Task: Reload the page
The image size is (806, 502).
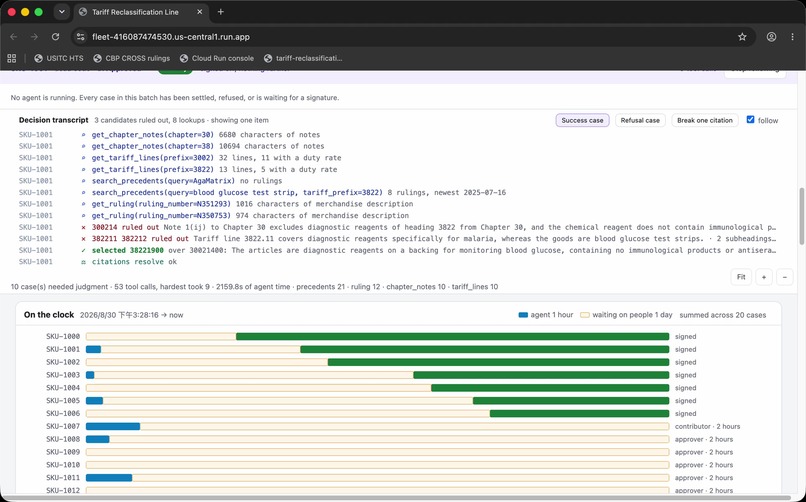Action: pyautogui.click(x=56, y=37)
